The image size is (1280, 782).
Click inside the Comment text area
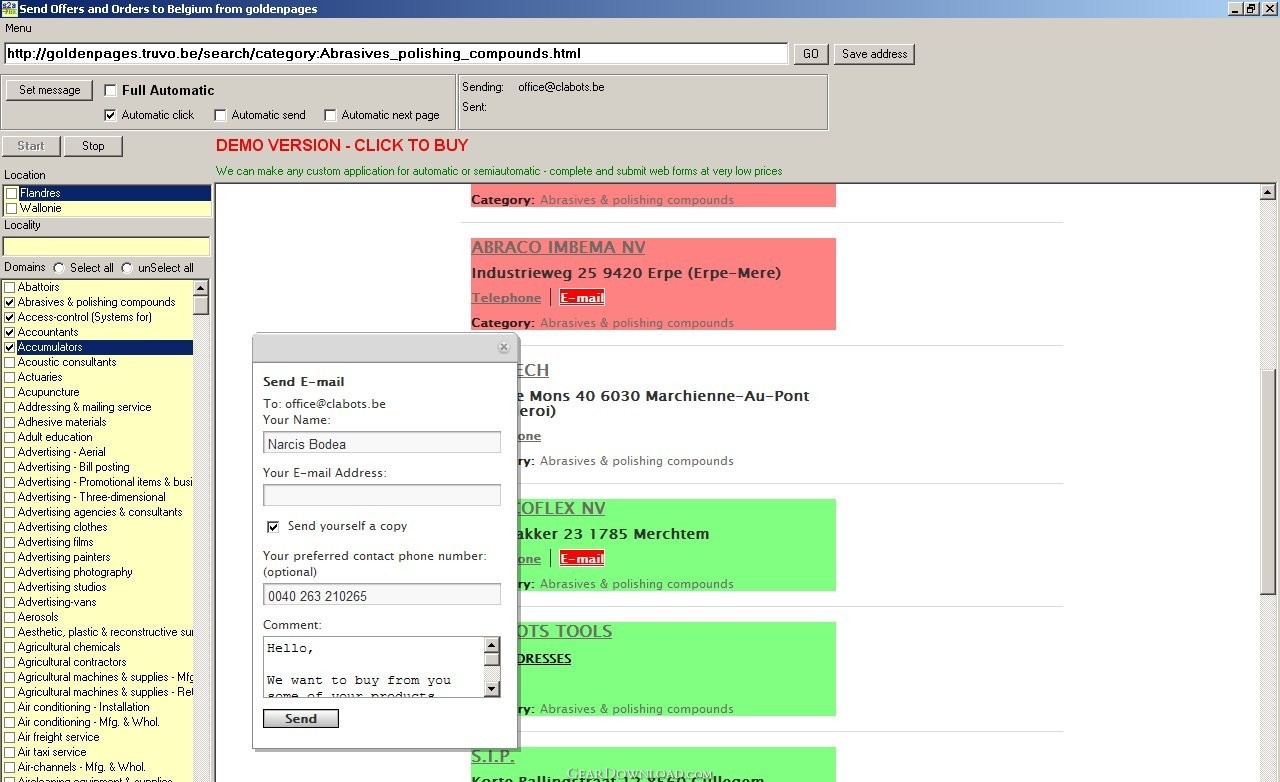coord(374,667)
